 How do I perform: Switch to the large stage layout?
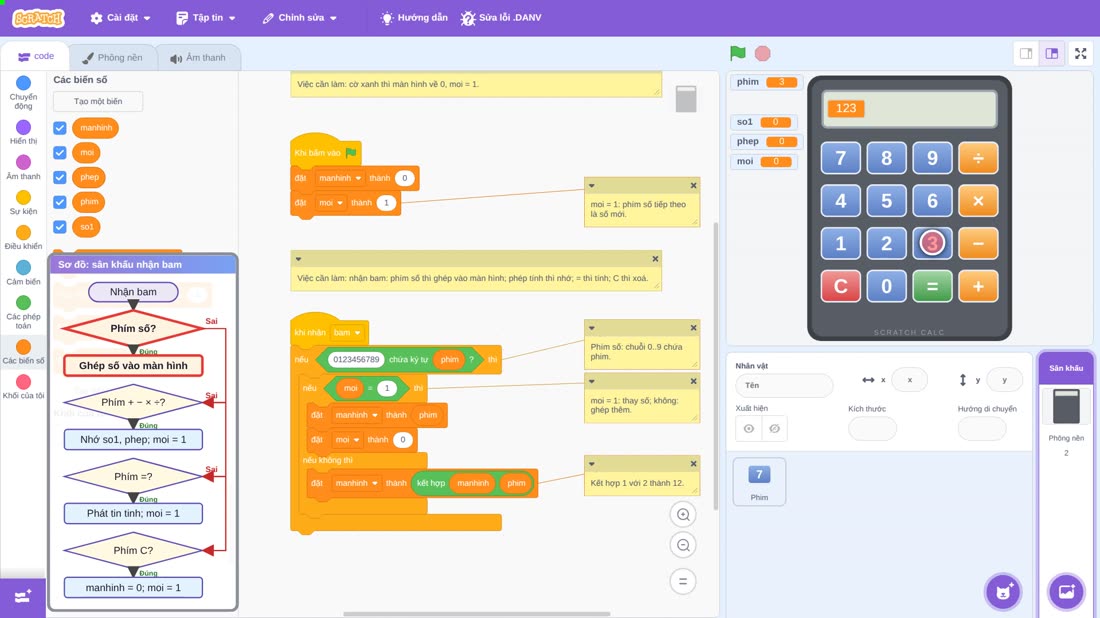pos(1052,53)
